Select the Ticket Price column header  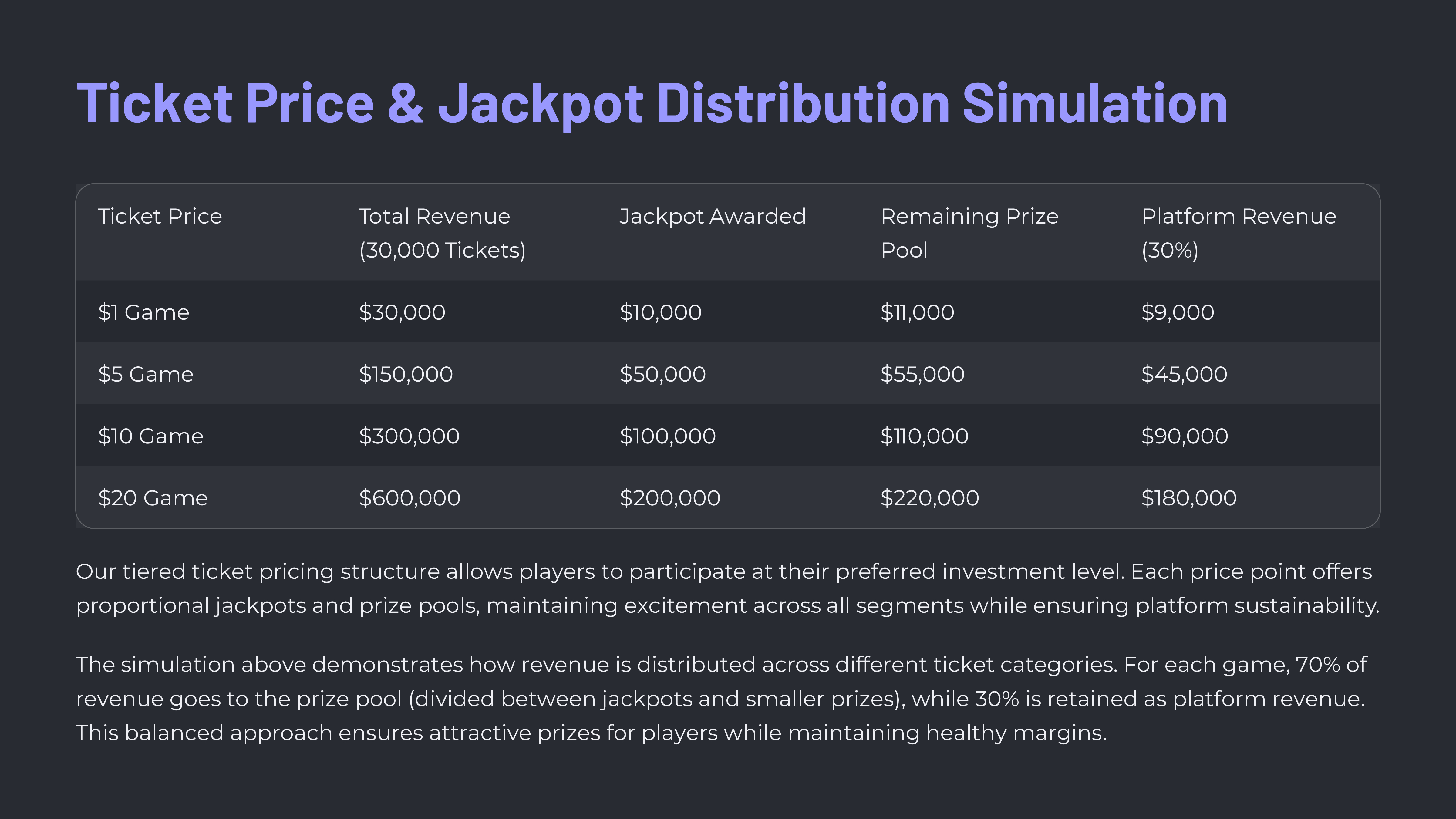(x=160, y=217)
